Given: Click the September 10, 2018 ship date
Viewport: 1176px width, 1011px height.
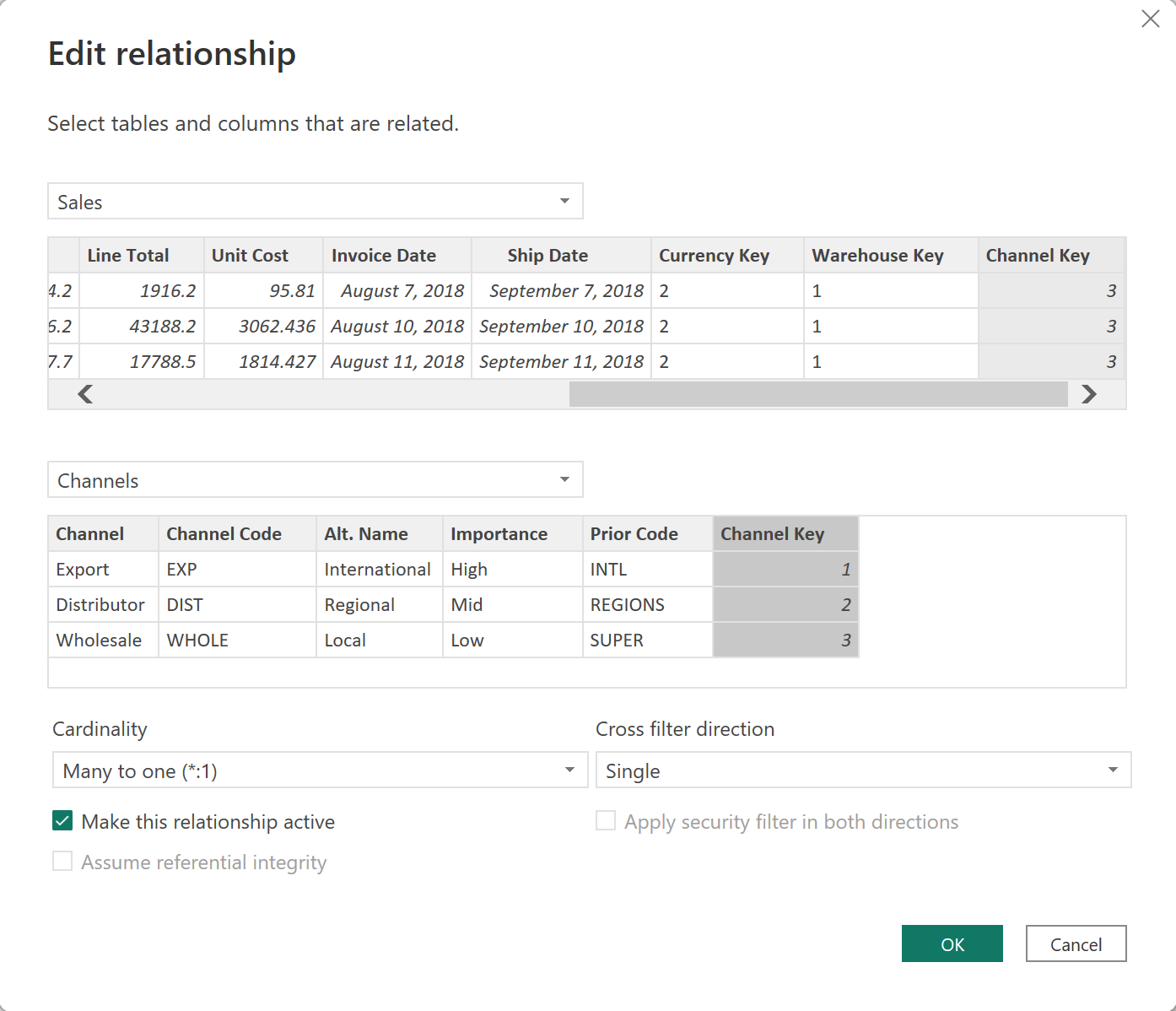Looking at the screenshot, I should point(561,327).
